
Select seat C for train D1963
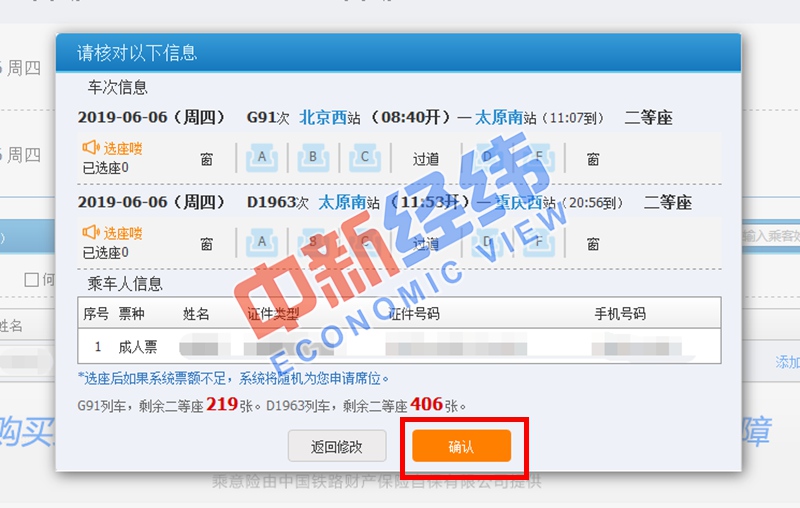(x=365, y=242)
